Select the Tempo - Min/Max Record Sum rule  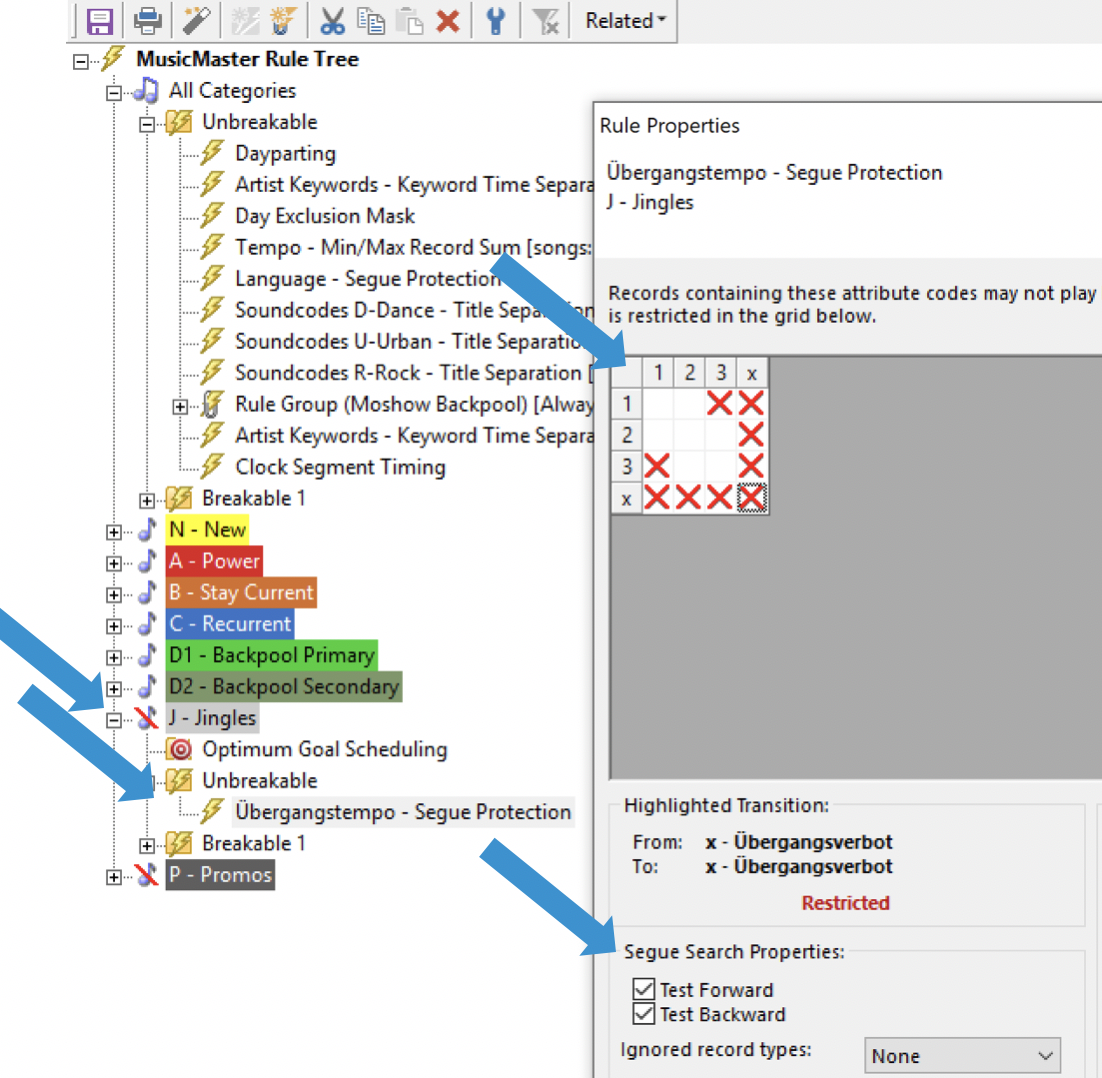point(414,247)
